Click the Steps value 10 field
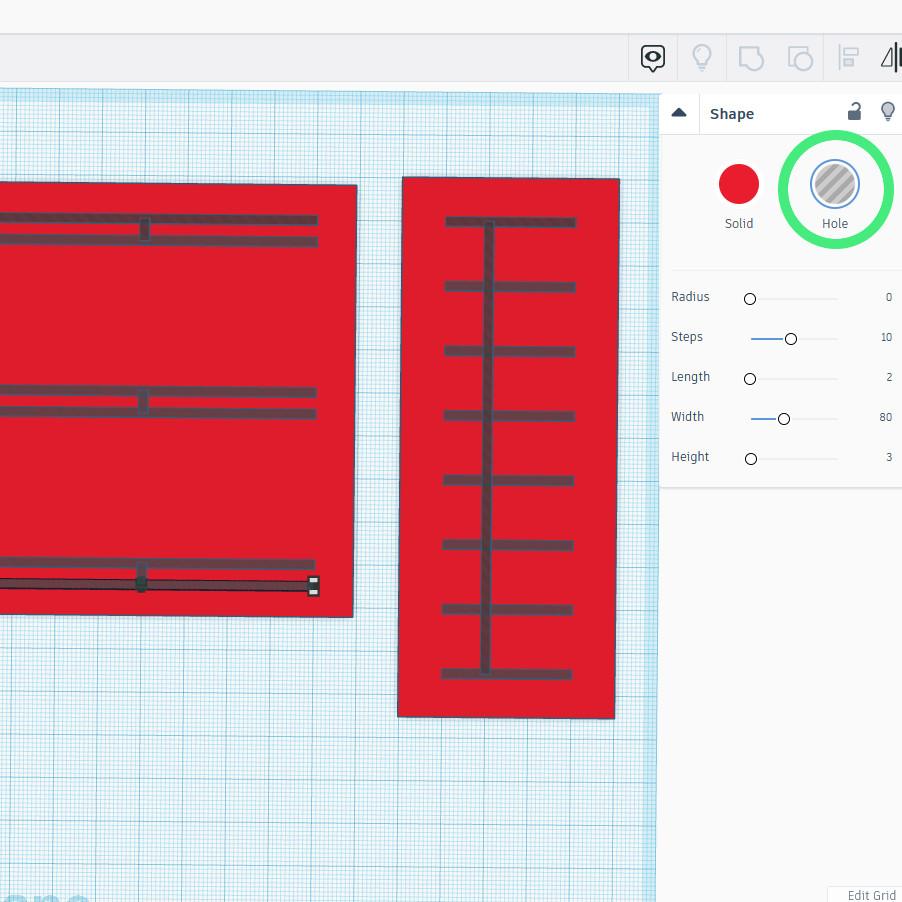The height and width of the screenshot is (902, 902). [x=886, y=337]
